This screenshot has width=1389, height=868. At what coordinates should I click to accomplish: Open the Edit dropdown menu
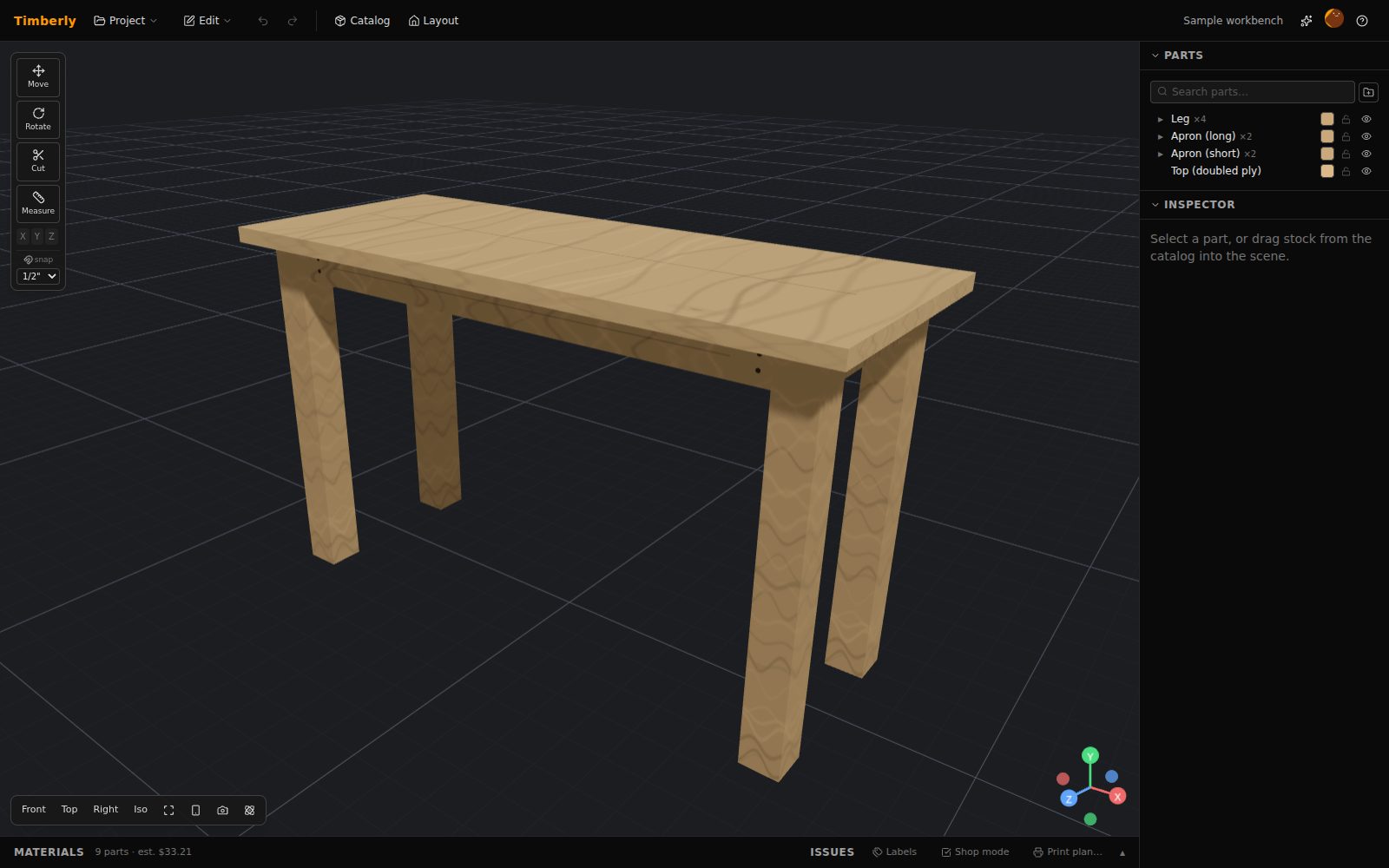[x=207, y=21]
